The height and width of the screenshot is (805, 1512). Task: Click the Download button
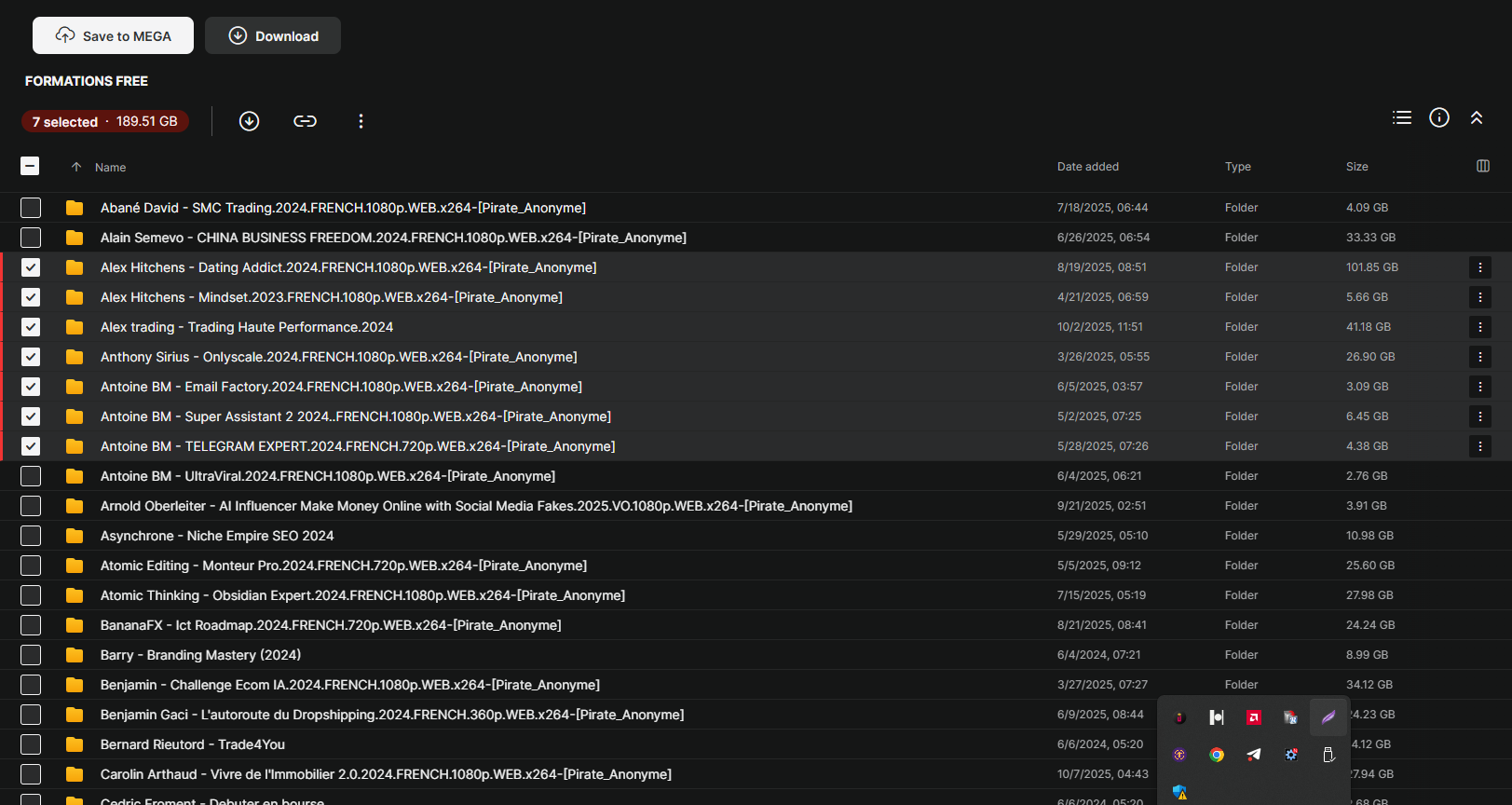click(x=273, y=35)
